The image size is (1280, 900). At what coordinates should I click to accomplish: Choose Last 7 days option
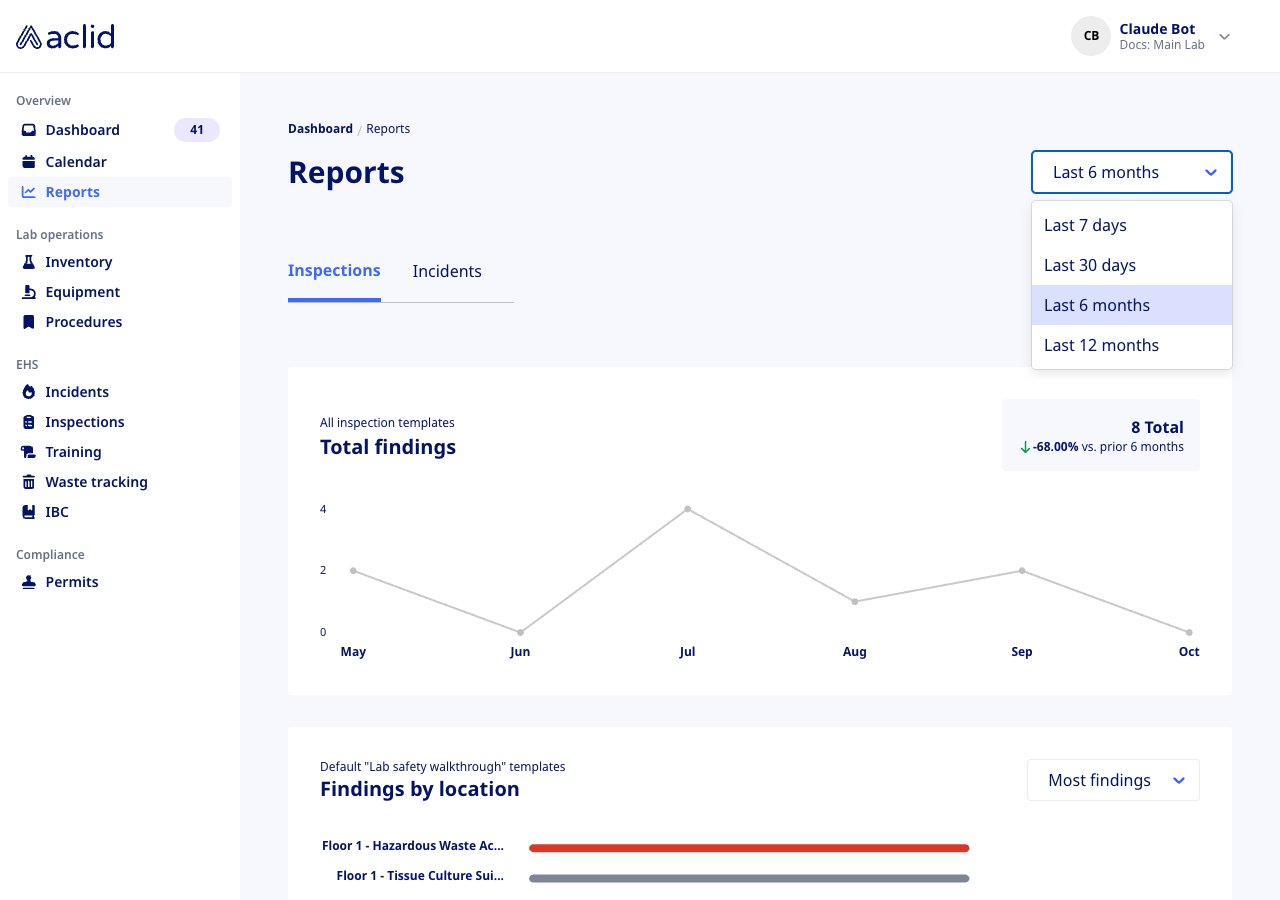click(1132, 225)
